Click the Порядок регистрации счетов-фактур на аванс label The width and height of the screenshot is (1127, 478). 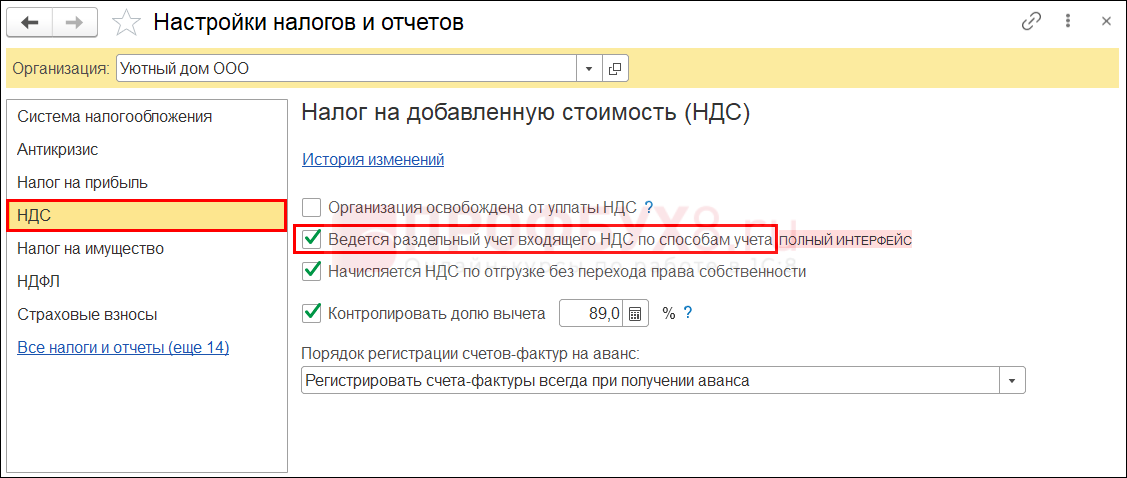(470, 354)
